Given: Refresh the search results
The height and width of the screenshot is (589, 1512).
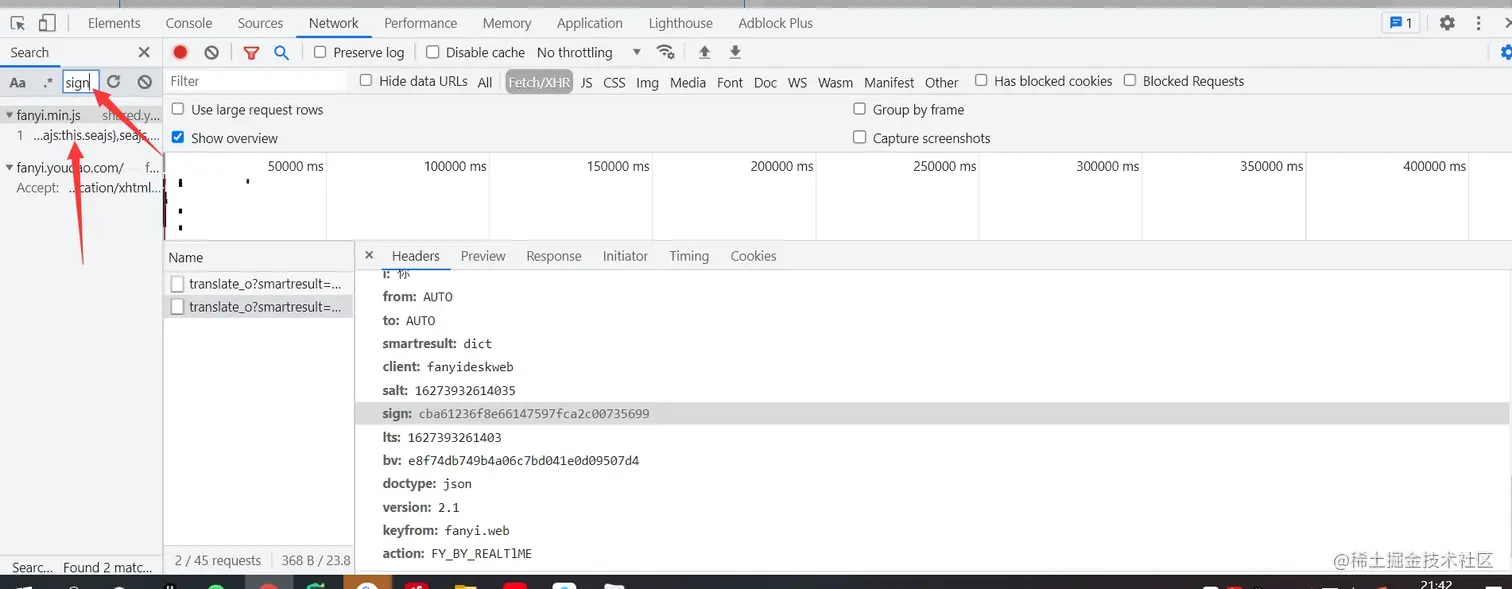Looking at the screenshot, I should (114, 82).
